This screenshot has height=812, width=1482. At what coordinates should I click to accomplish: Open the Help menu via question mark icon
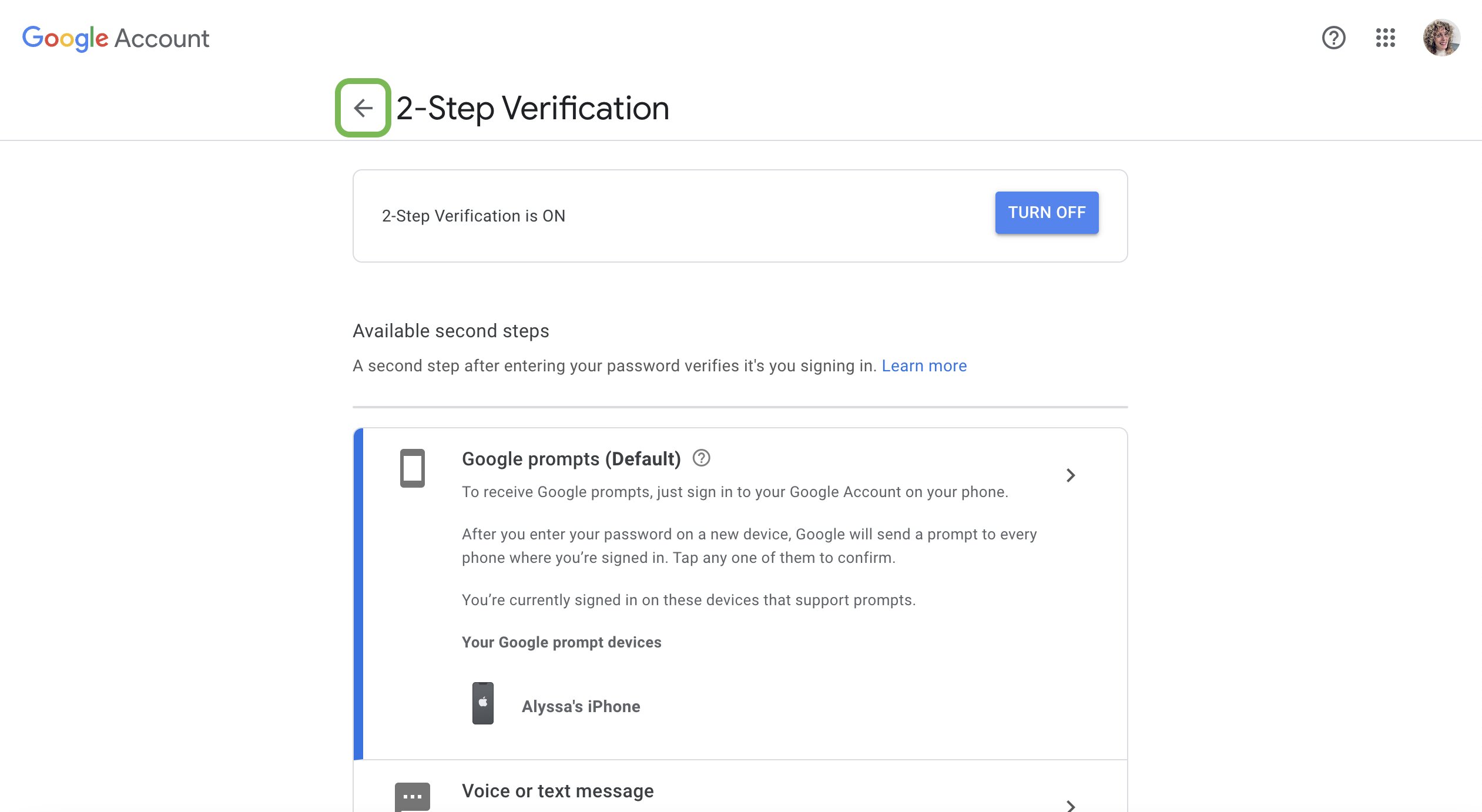point(1333,38)
